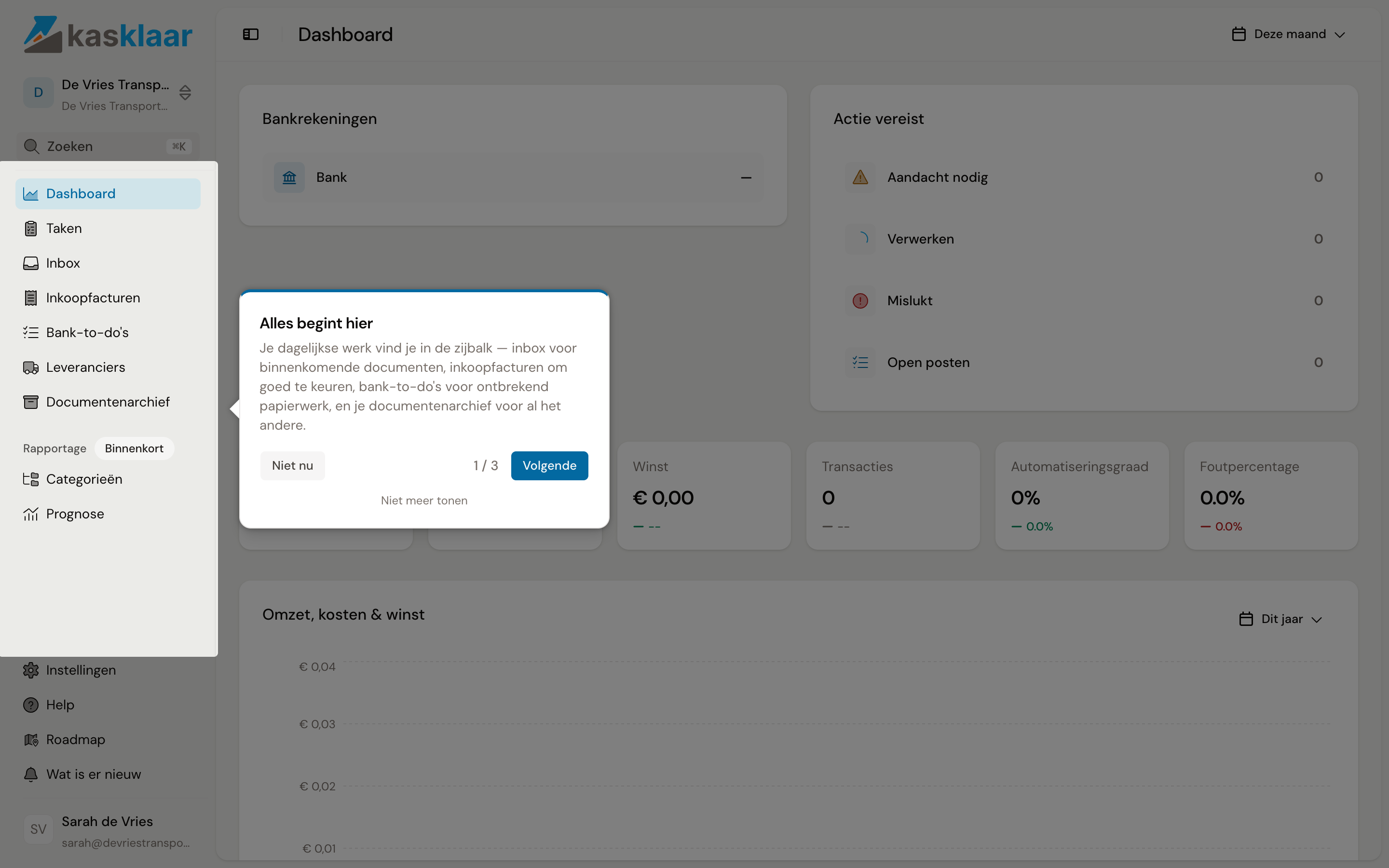Click the kasklaar logo

point(108,34)
